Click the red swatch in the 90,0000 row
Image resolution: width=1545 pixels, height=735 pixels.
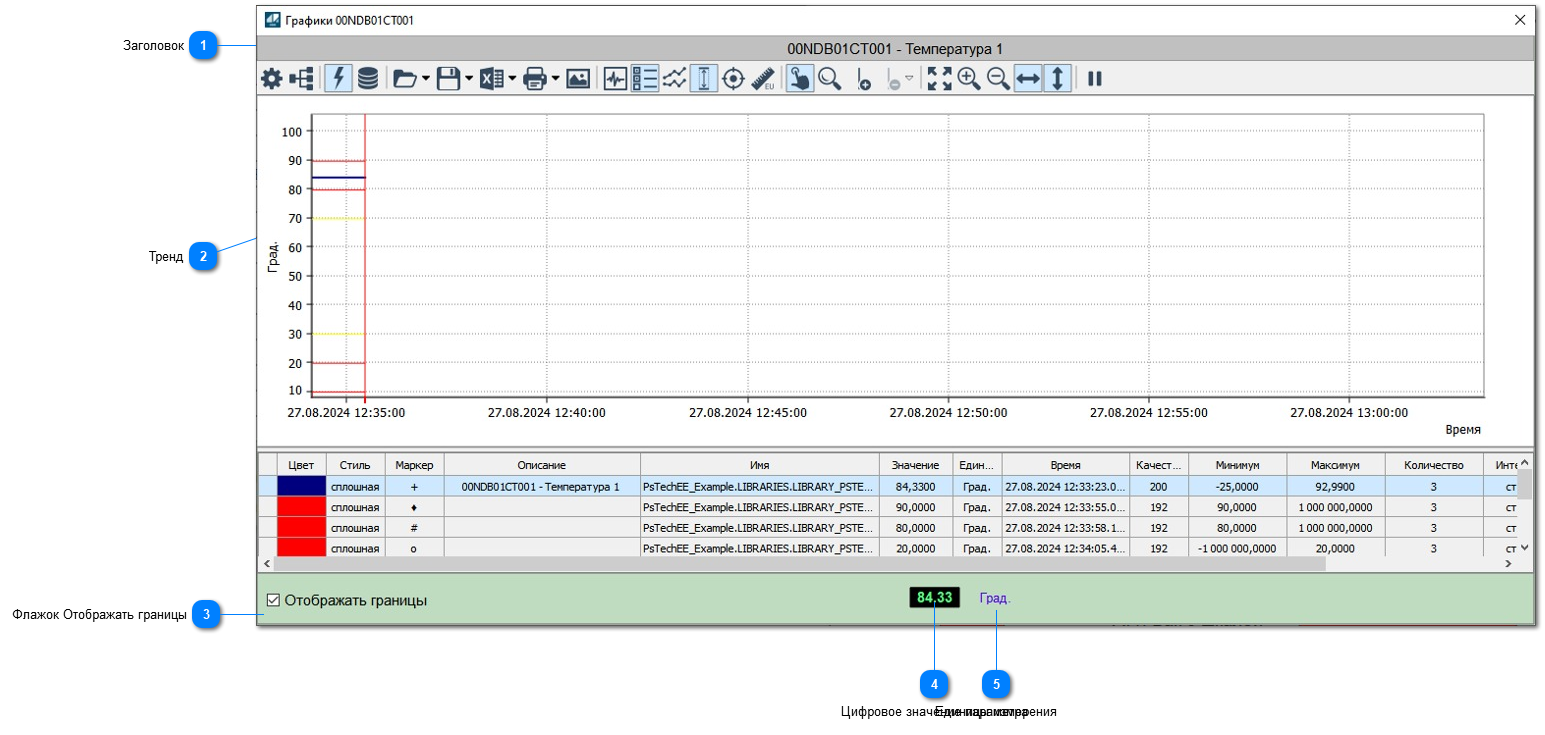click(x=301, y=507)
